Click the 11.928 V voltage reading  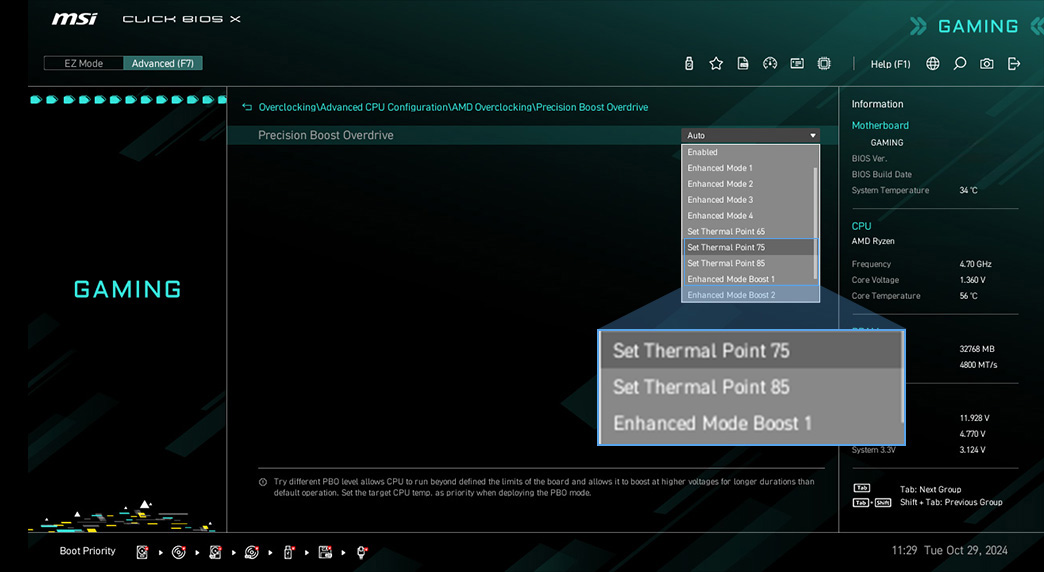pos(975,418)
